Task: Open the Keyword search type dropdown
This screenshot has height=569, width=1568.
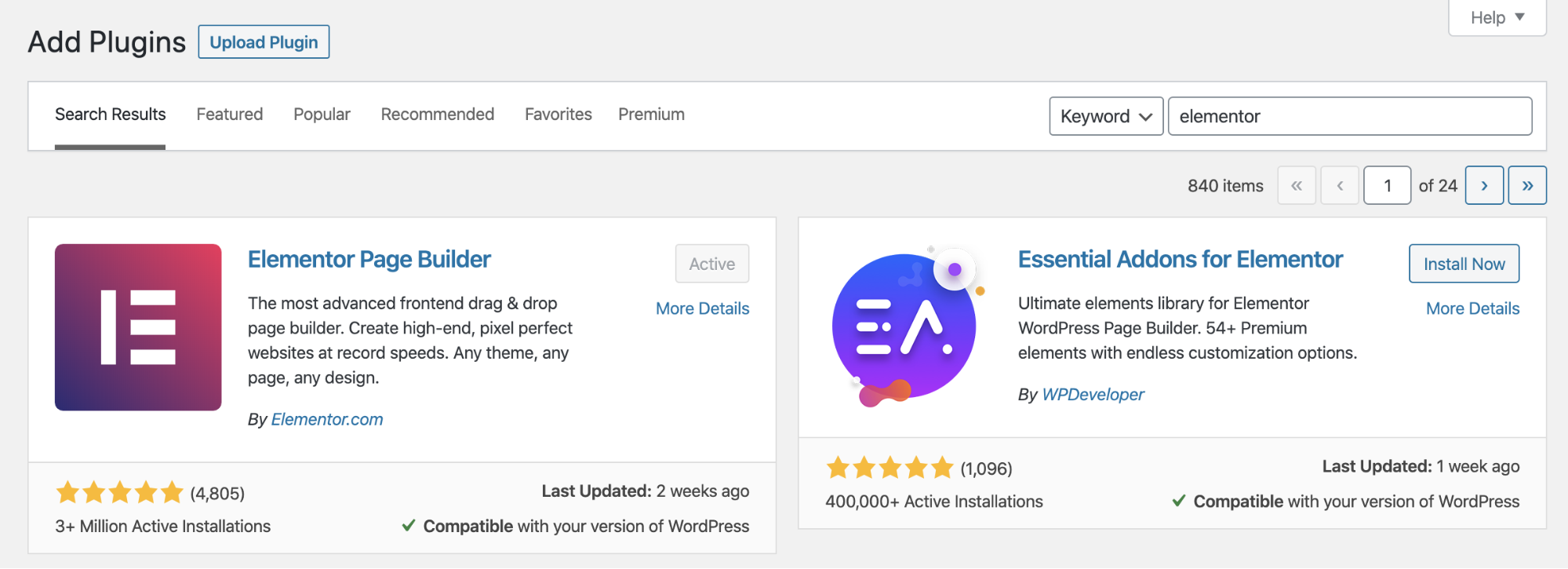Action: point(1106,116)
